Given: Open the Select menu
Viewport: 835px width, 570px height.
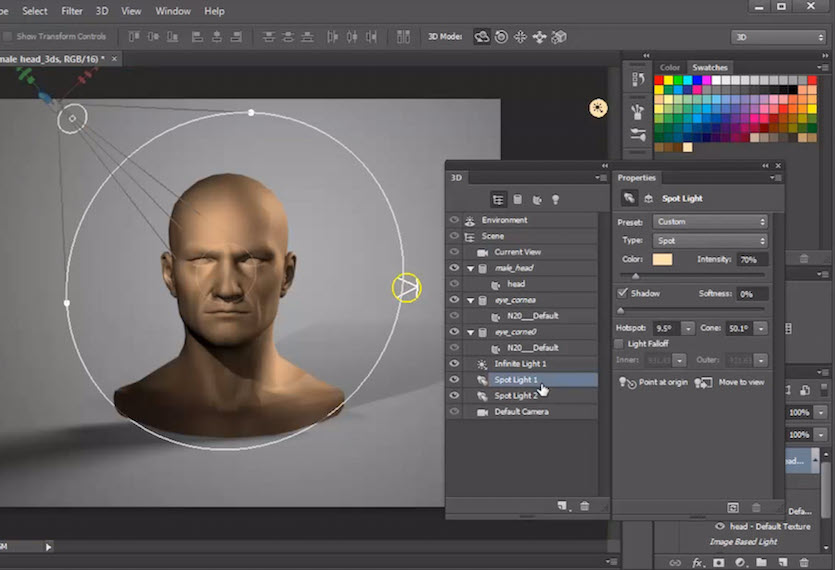Looking at the screenshot, I should pos(35,11).
